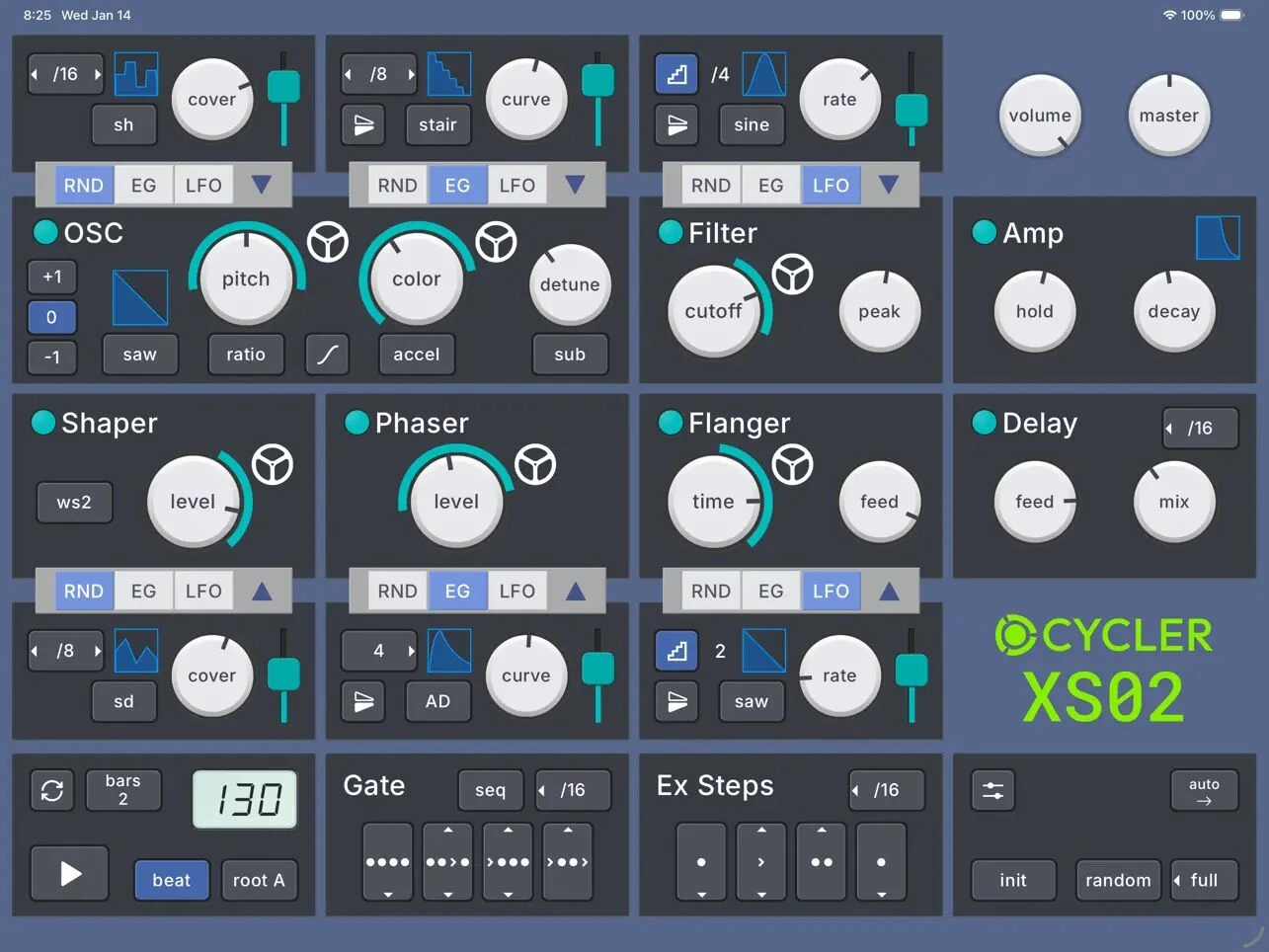Select the EG tab above the color knob
Screen dimensions: 1269x952
457,185
